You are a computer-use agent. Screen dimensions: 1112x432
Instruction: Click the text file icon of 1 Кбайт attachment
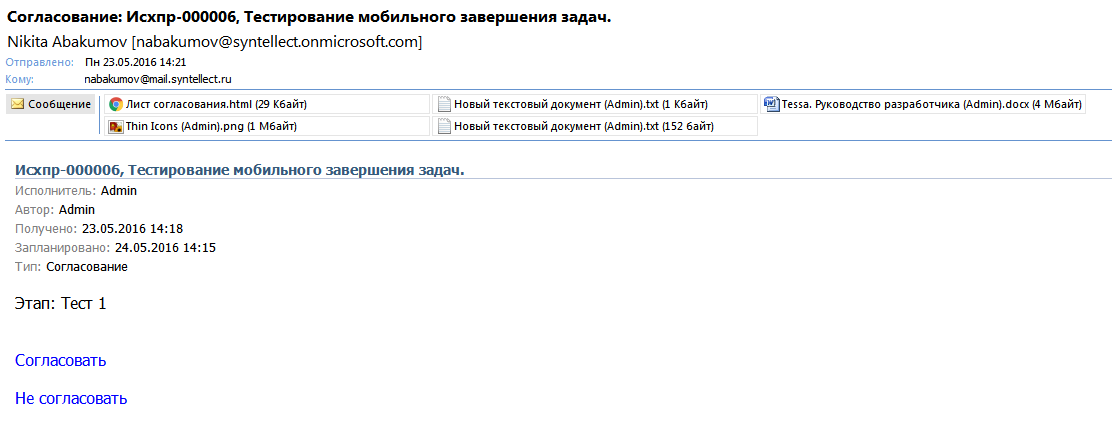(x=443, y=104)
